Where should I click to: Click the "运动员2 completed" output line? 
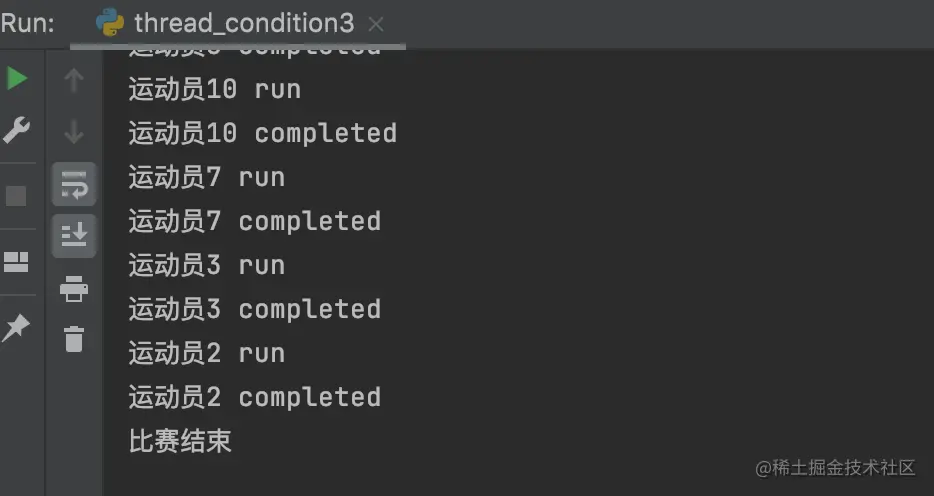click(255, 397)
